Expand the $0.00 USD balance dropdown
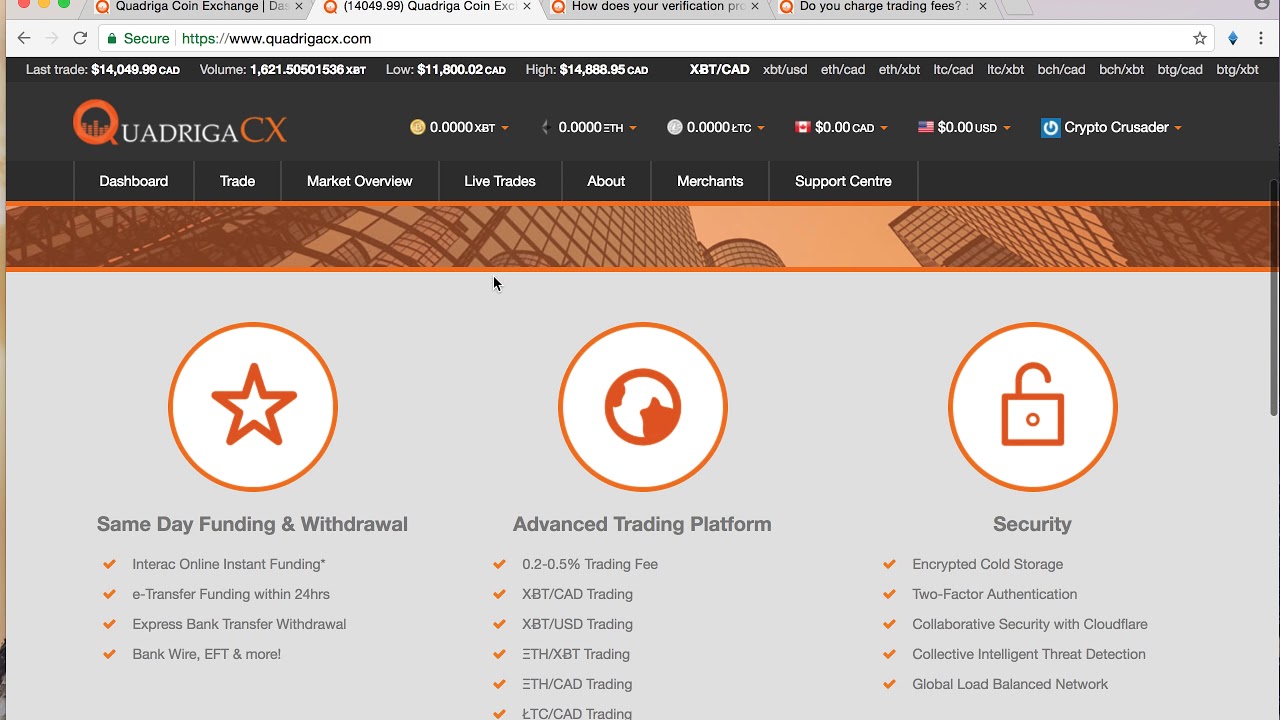 point(964,127)
